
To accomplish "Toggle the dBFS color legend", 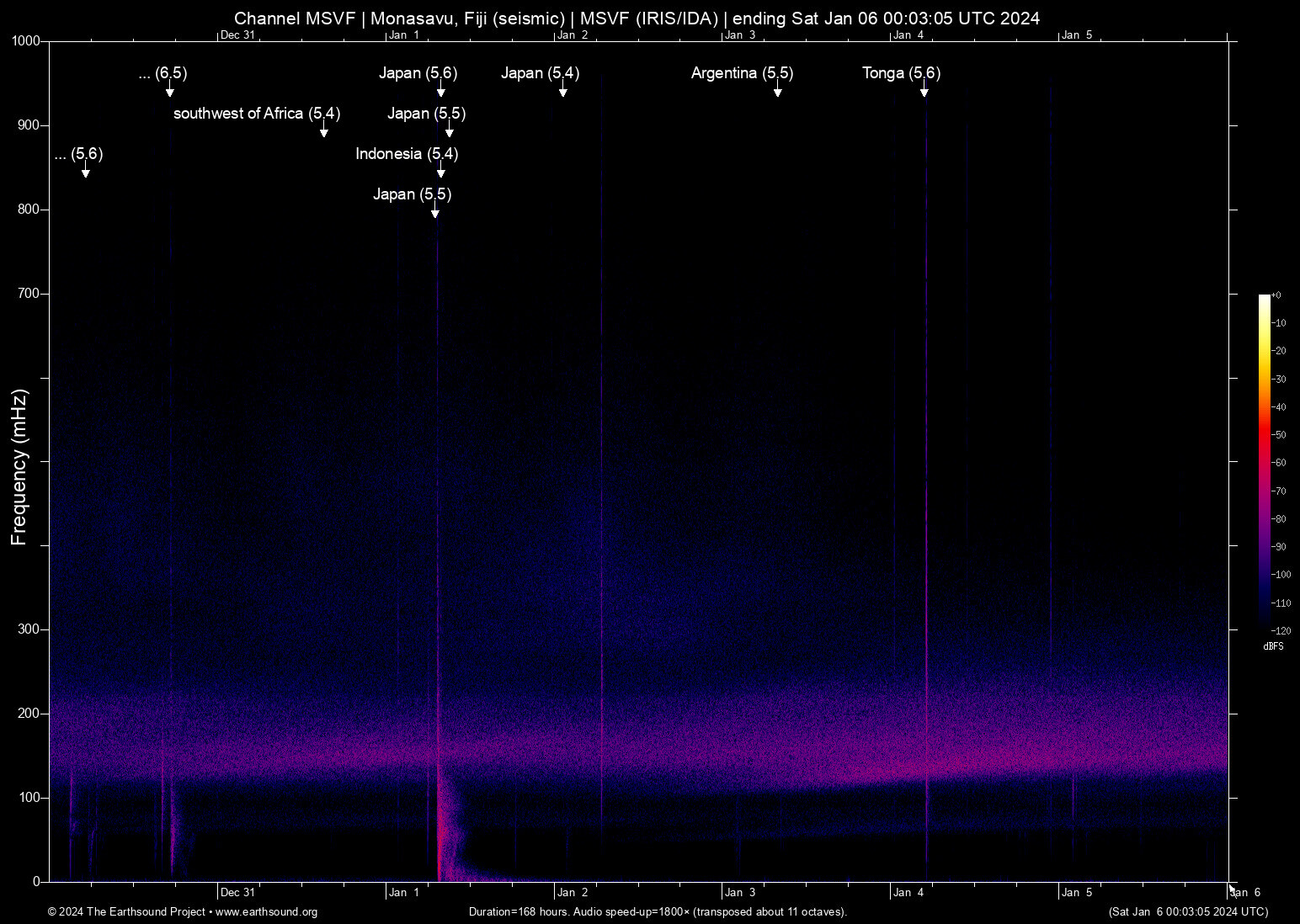I will (x=1273, y=646).
